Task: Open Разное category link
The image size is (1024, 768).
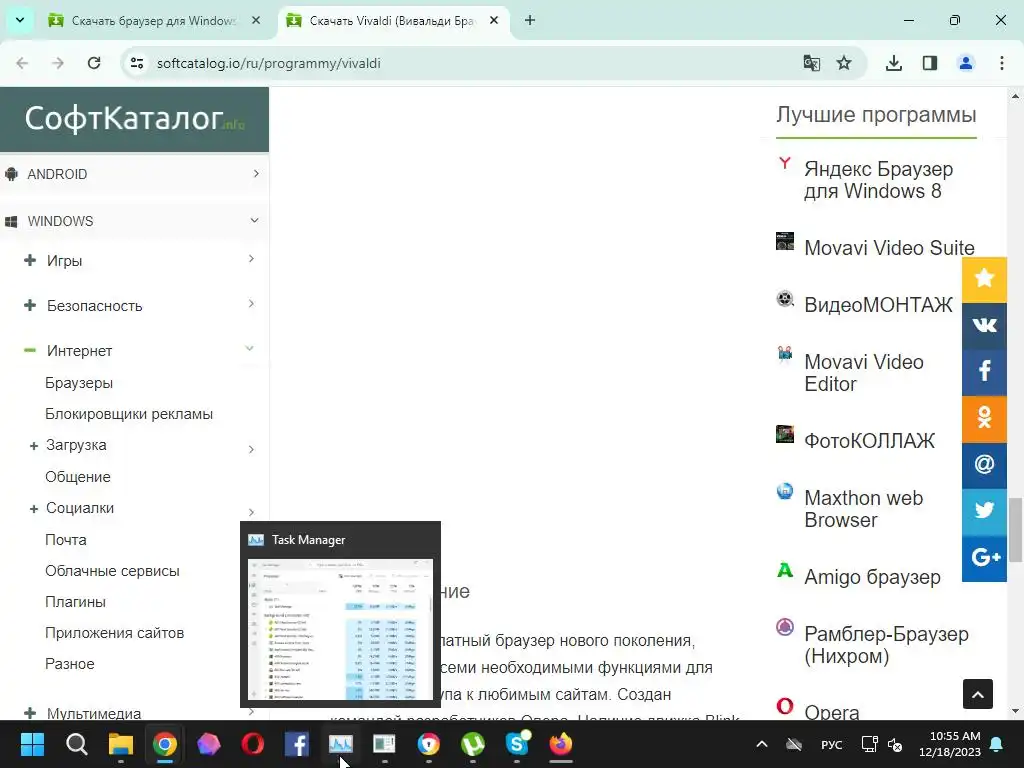Action: (x=70, y=664)
